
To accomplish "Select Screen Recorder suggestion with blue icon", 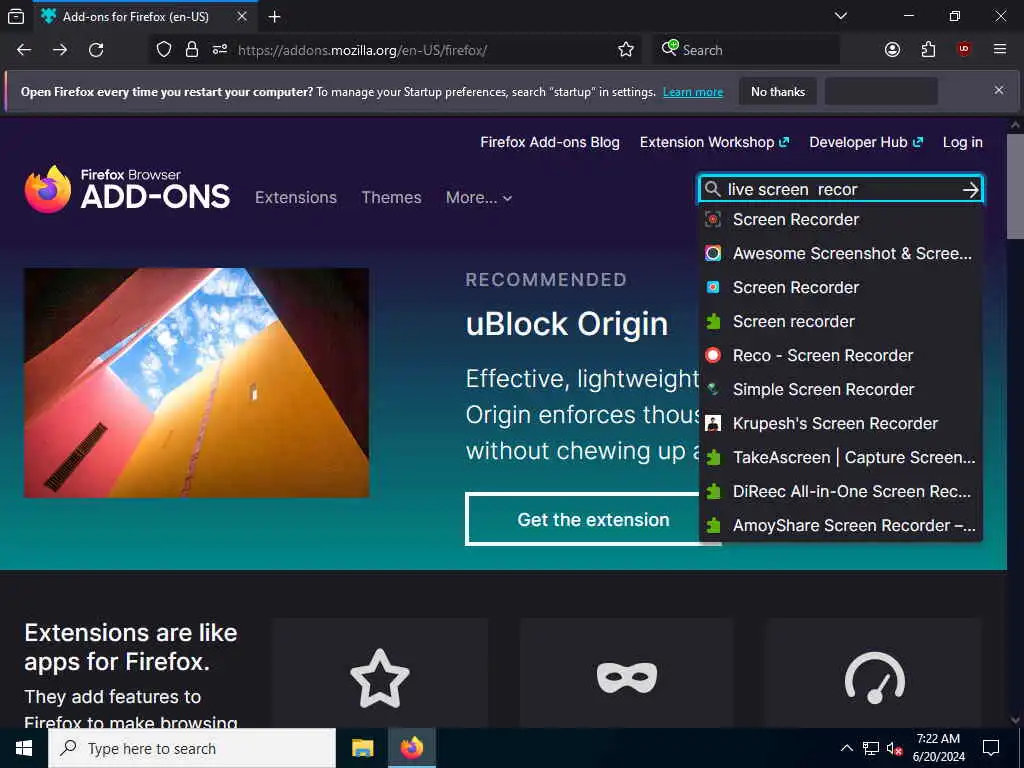I will pyautogui.click(x=840, y=287).
